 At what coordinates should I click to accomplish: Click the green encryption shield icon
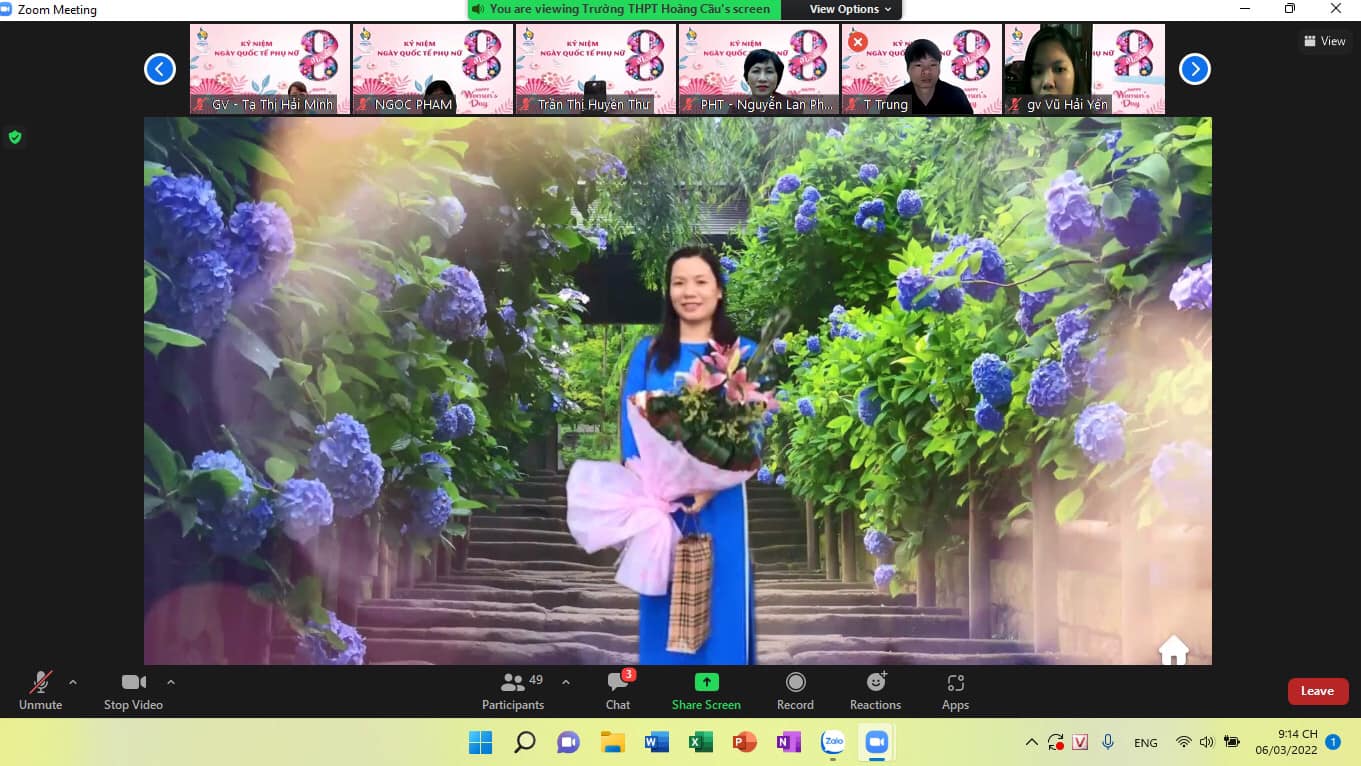coord(15,137)
